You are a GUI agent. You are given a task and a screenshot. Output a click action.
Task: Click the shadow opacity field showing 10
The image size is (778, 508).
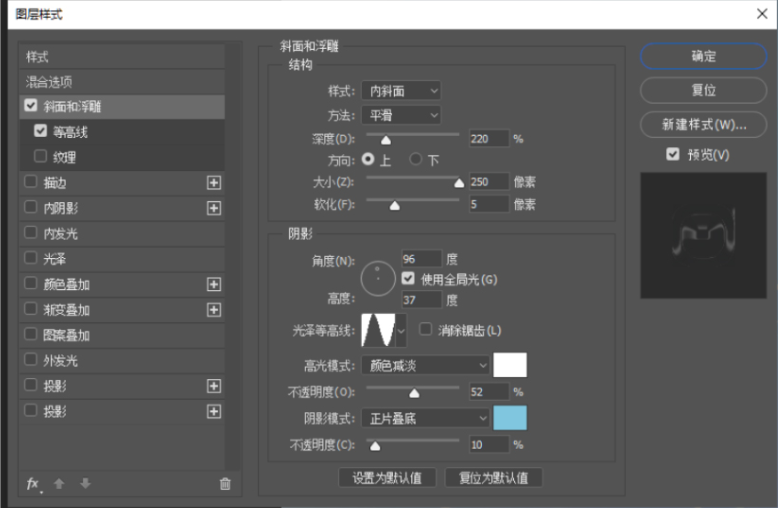(x=489, y=444)
